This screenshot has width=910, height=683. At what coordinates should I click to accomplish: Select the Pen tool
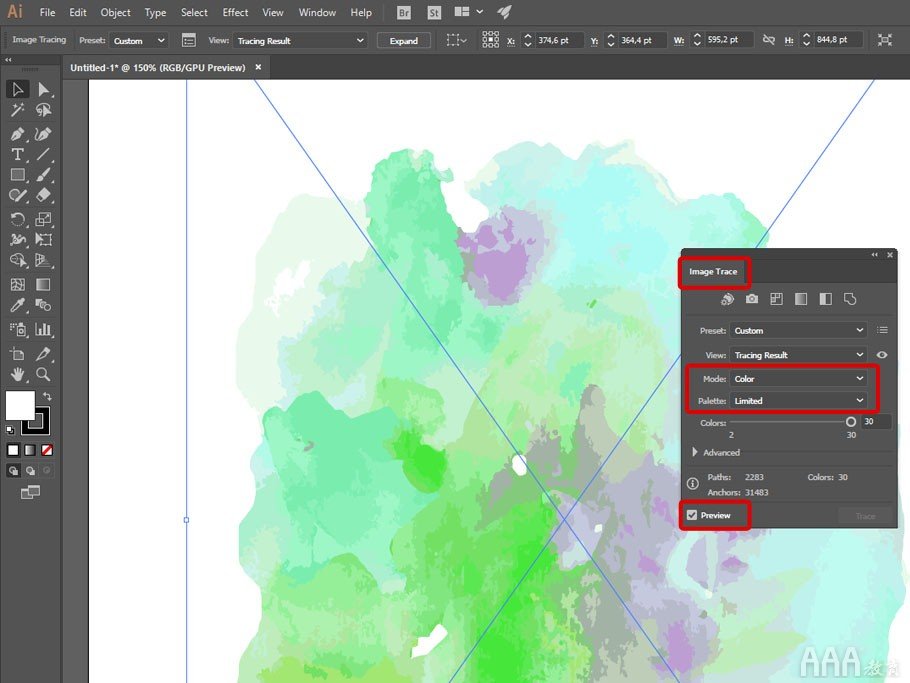17,134
